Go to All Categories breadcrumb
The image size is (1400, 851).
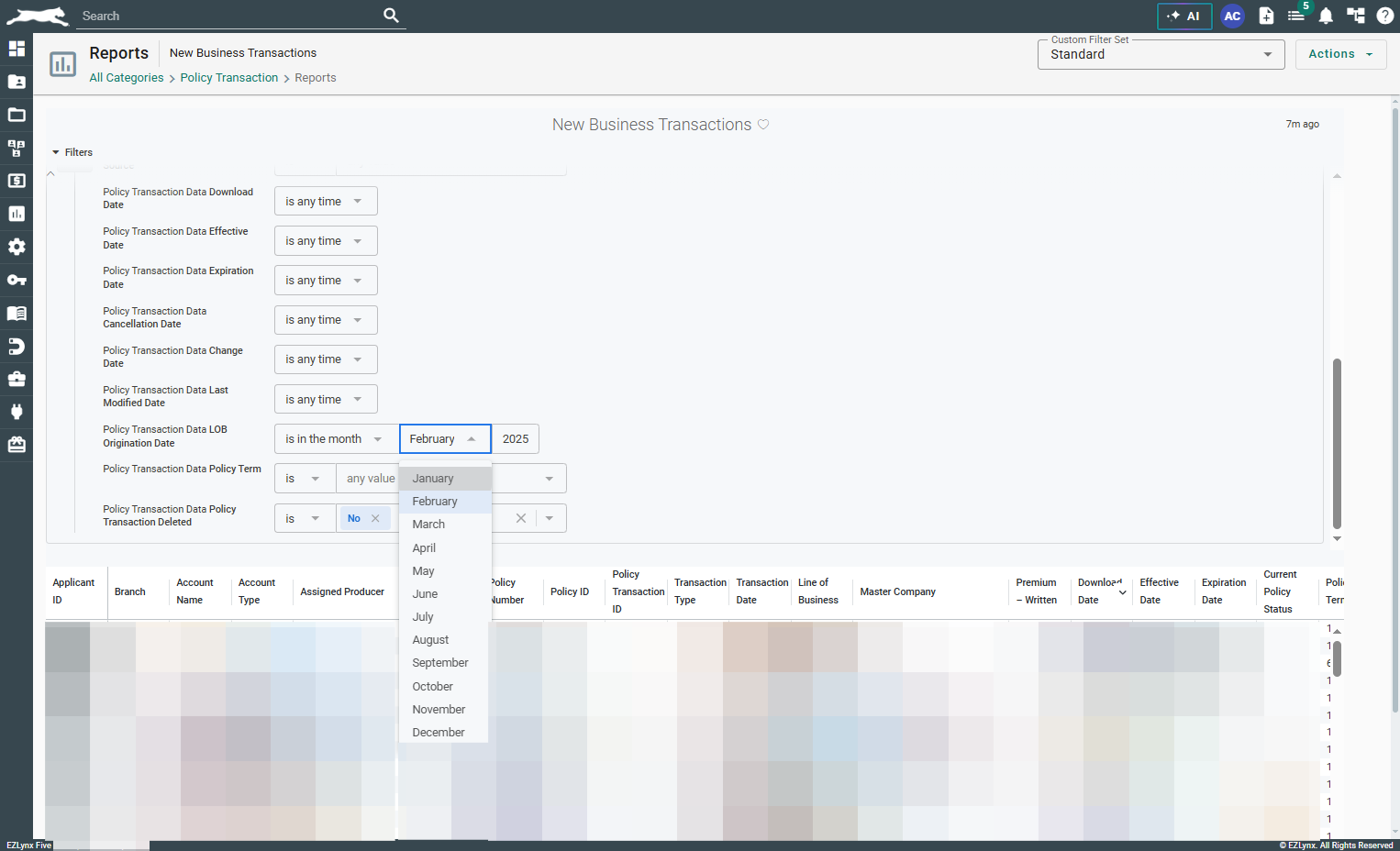[127, 78]
